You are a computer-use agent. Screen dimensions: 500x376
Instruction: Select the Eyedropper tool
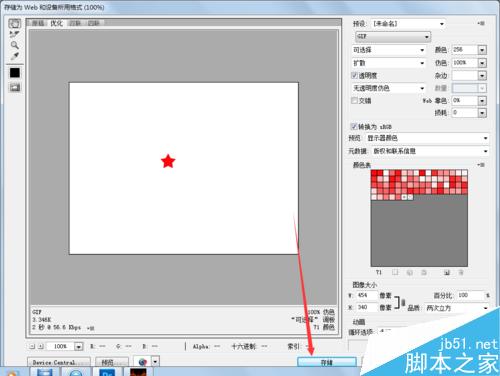tap(15, 56)
